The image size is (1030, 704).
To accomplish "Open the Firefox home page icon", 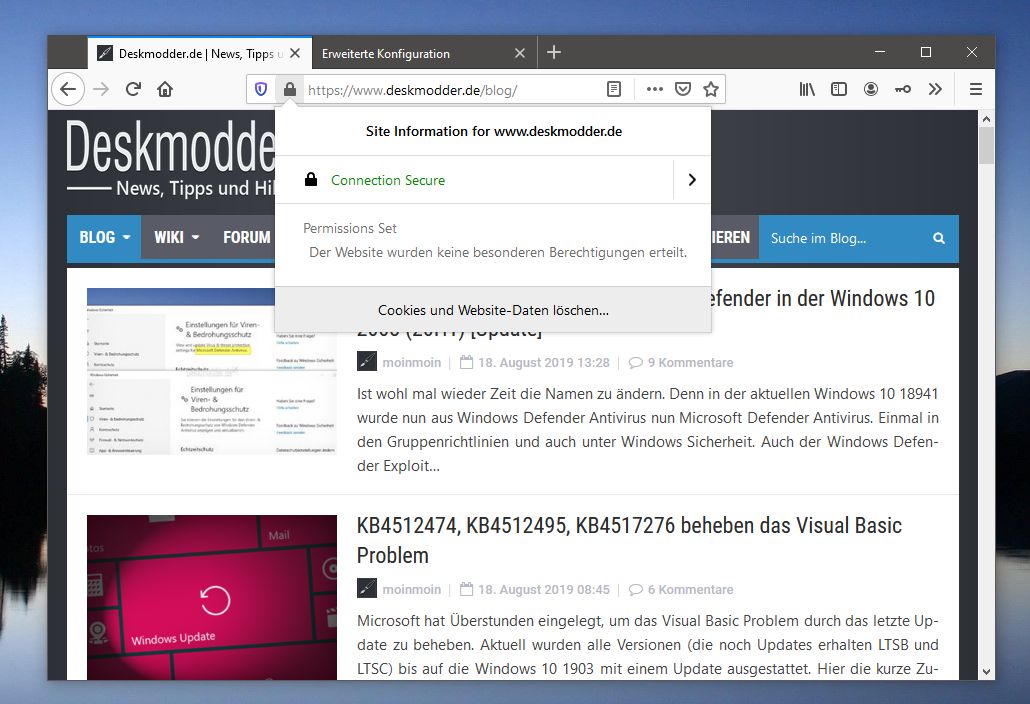I will 165,89.
